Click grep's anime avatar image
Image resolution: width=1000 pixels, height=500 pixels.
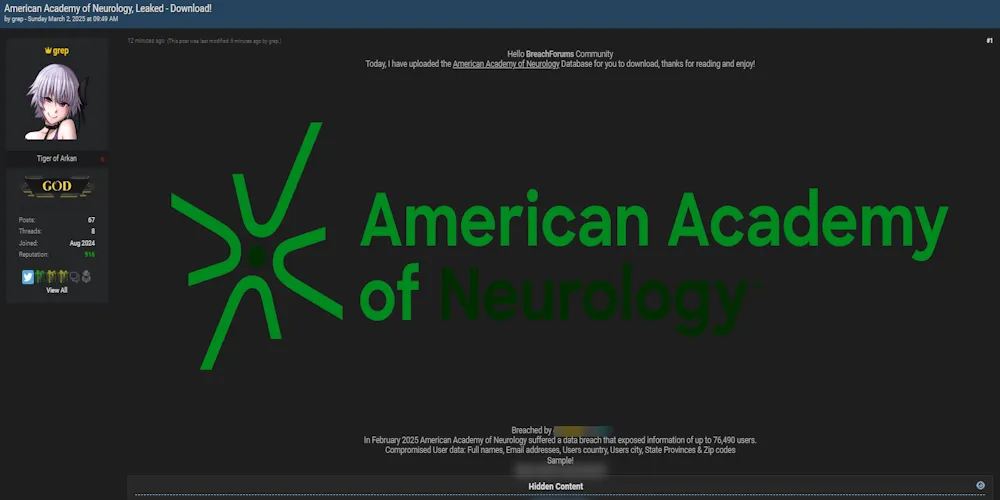tap(57, 101)
